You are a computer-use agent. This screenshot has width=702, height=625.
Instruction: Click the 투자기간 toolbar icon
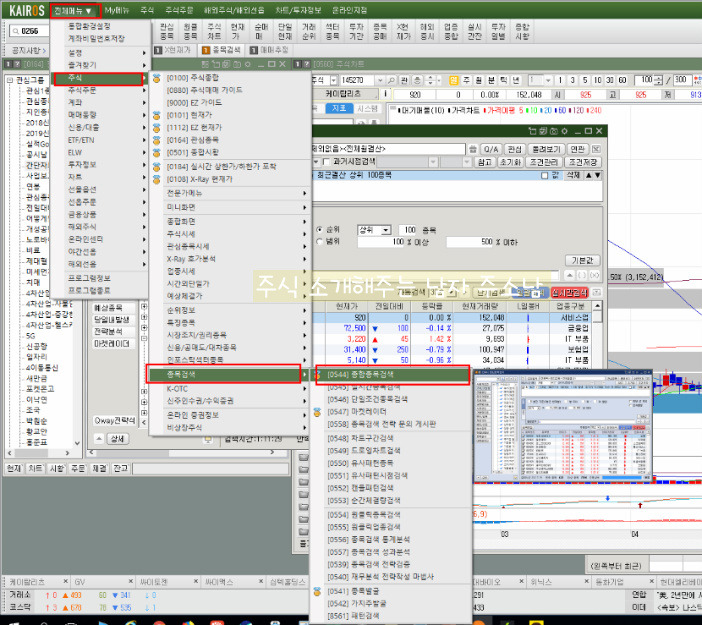coord(356,31)
